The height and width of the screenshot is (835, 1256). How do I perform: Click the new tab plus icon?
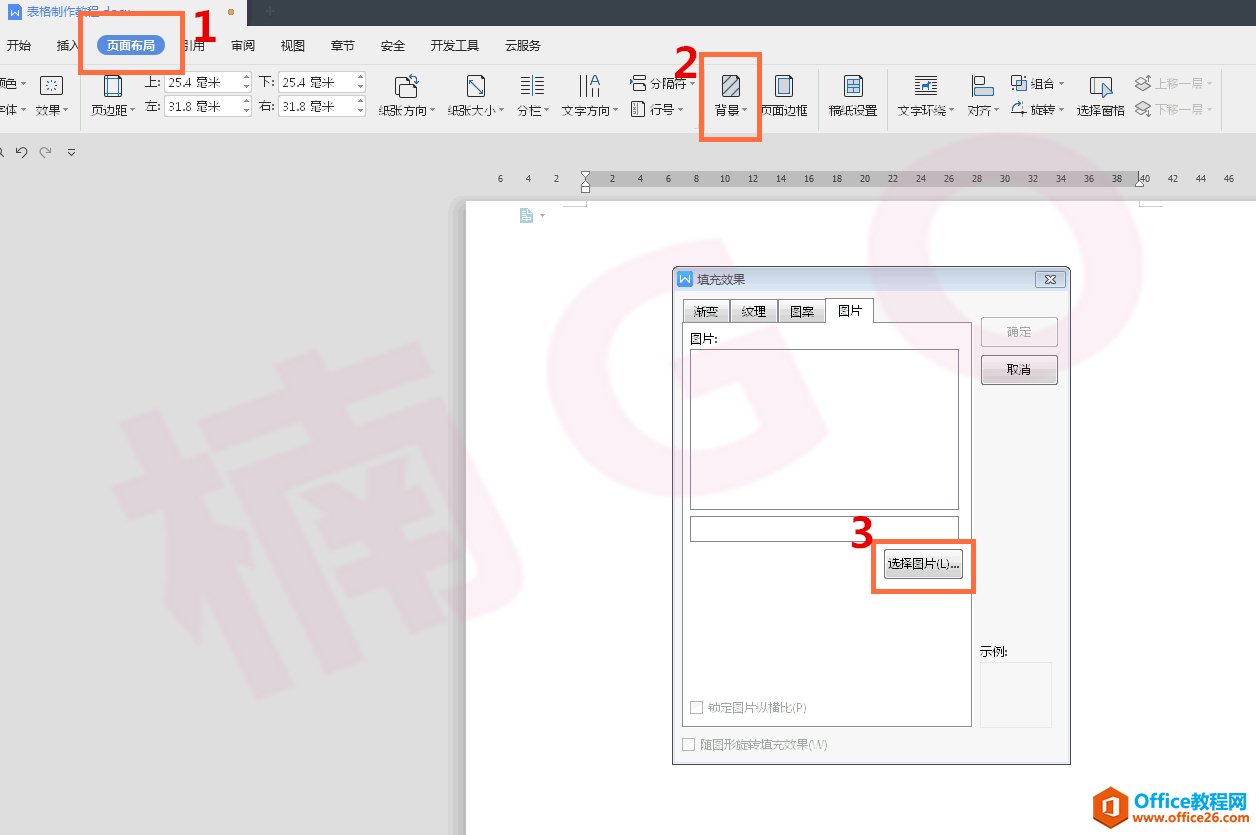pyautogui.click(x=269, y=12)
